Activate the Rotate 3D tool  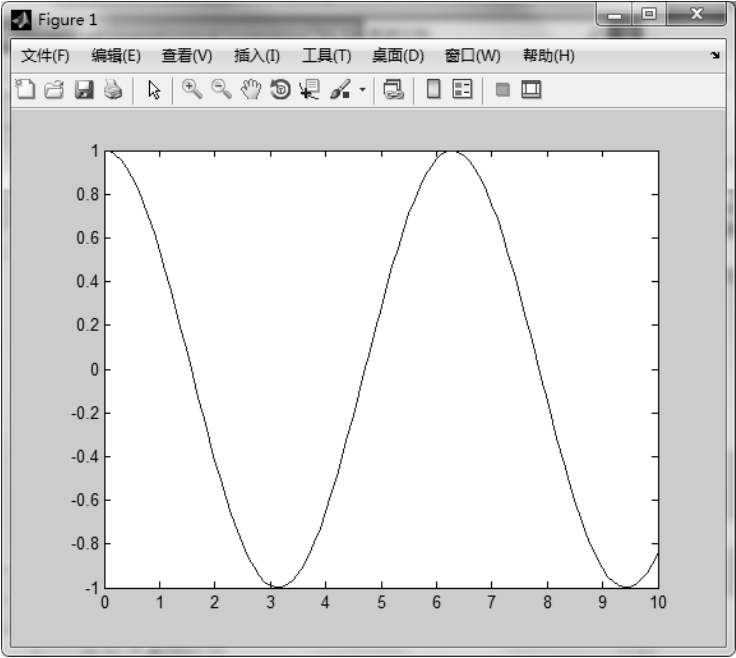tap(280, 90)
